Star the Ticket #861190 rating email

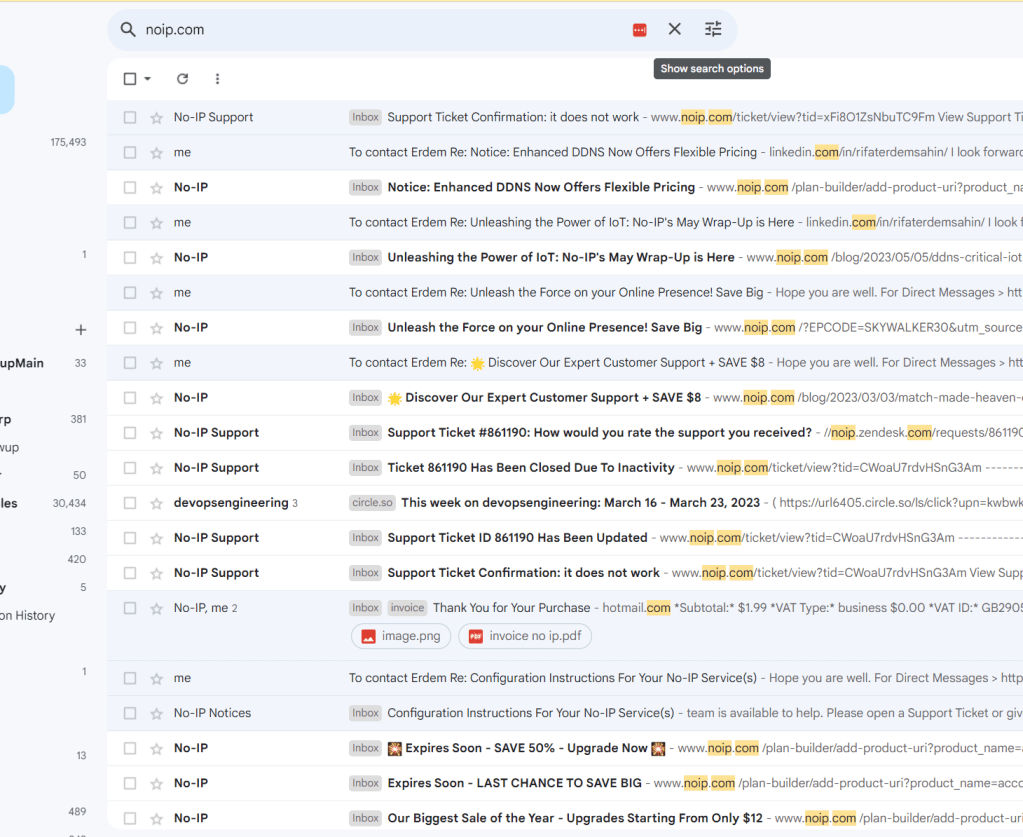pos(157,433)
